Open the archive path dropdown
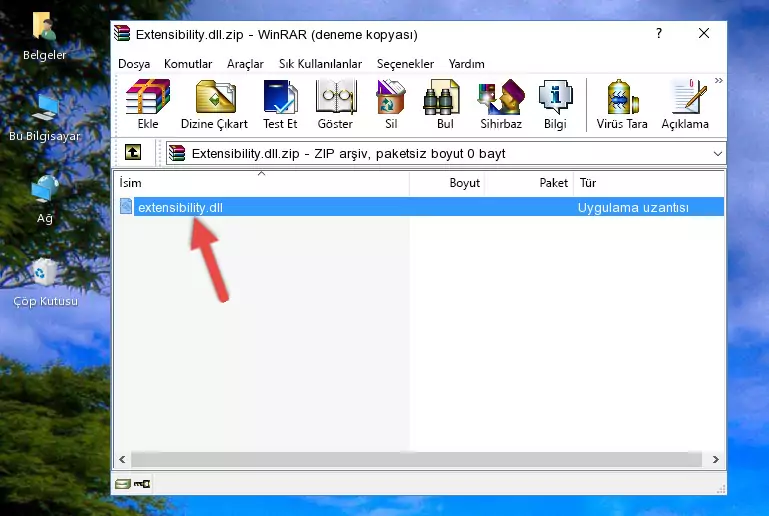The image size is (769, 516). pos(718,154)
